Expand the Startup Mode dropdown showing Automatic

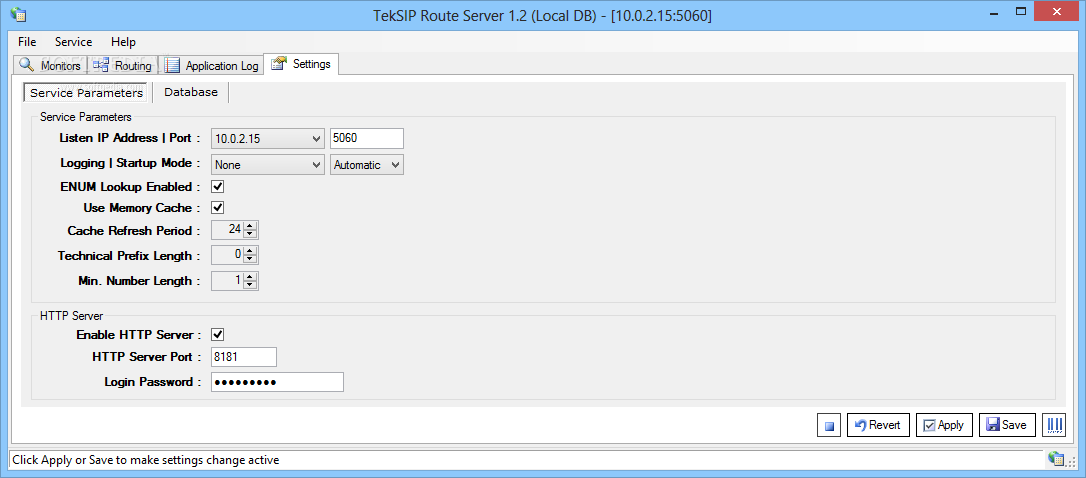pyautogui.click(x=395, y=165)
